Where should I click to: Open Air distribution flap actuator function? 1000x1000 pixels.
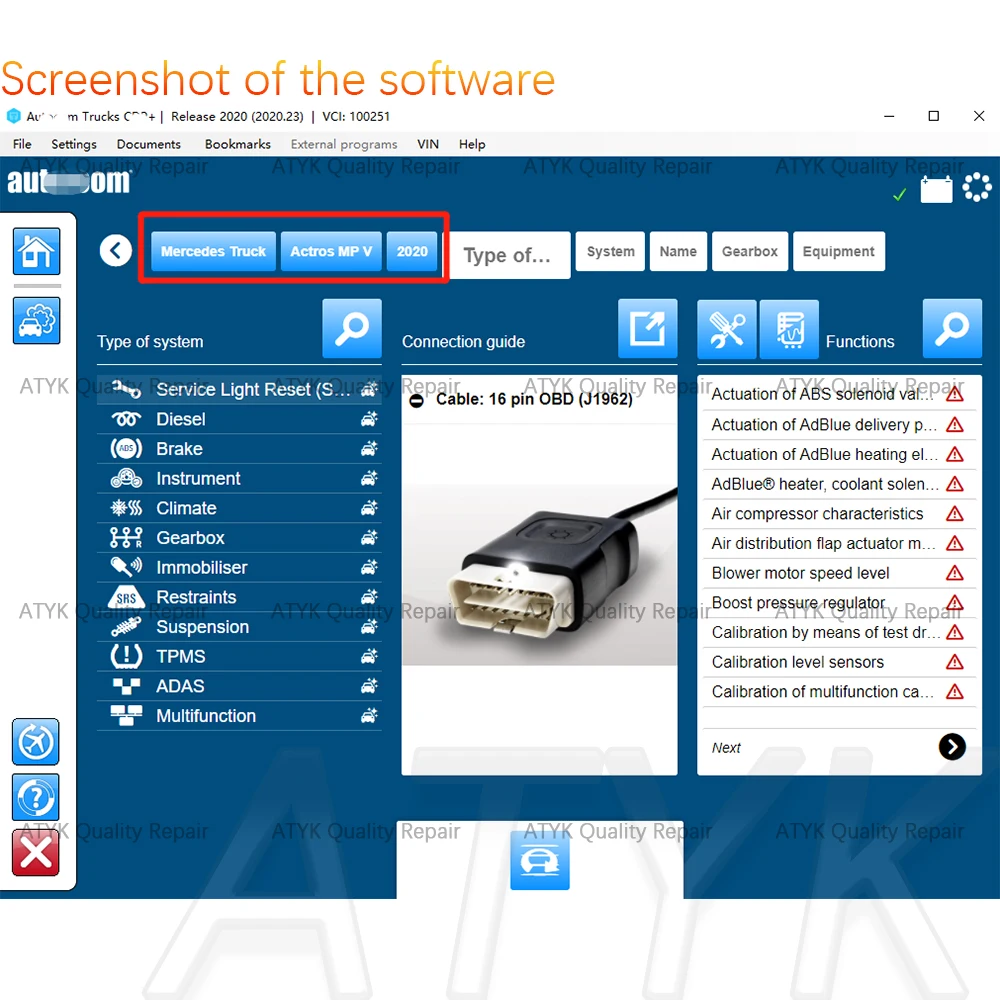(839, 543)
